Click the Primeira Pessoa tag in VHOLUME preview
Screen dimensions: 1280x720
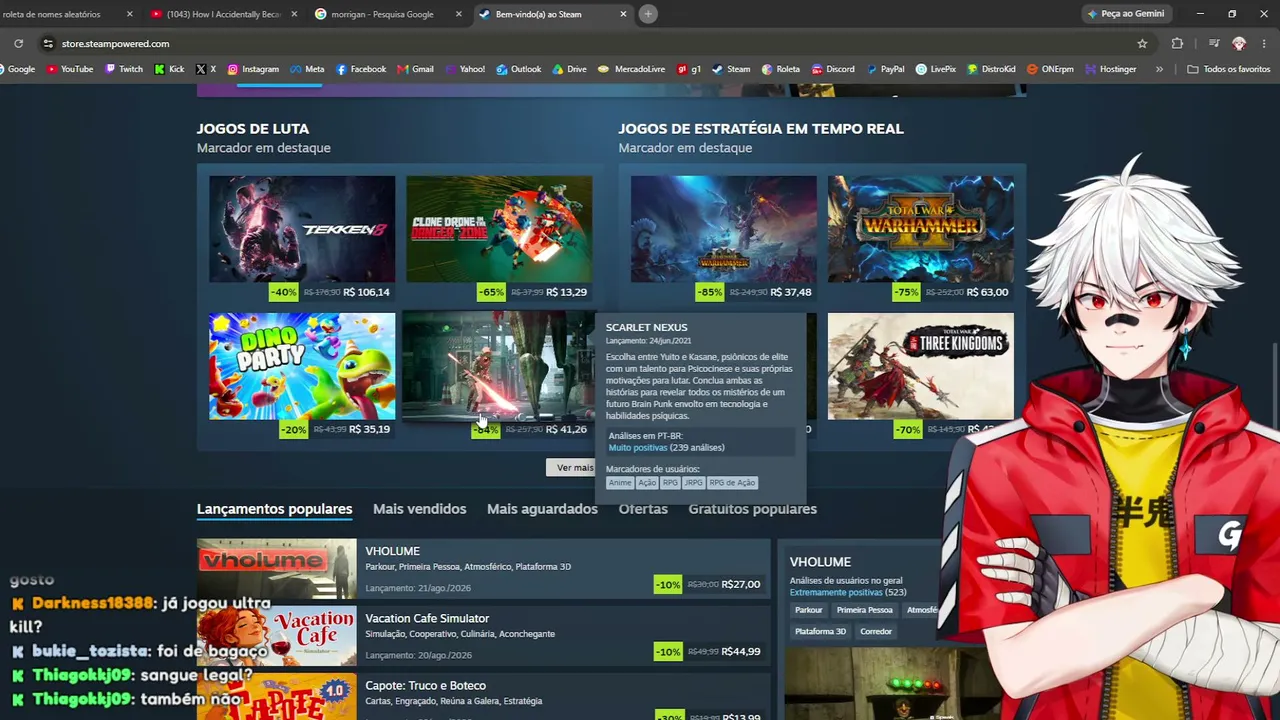pos(864,610)
